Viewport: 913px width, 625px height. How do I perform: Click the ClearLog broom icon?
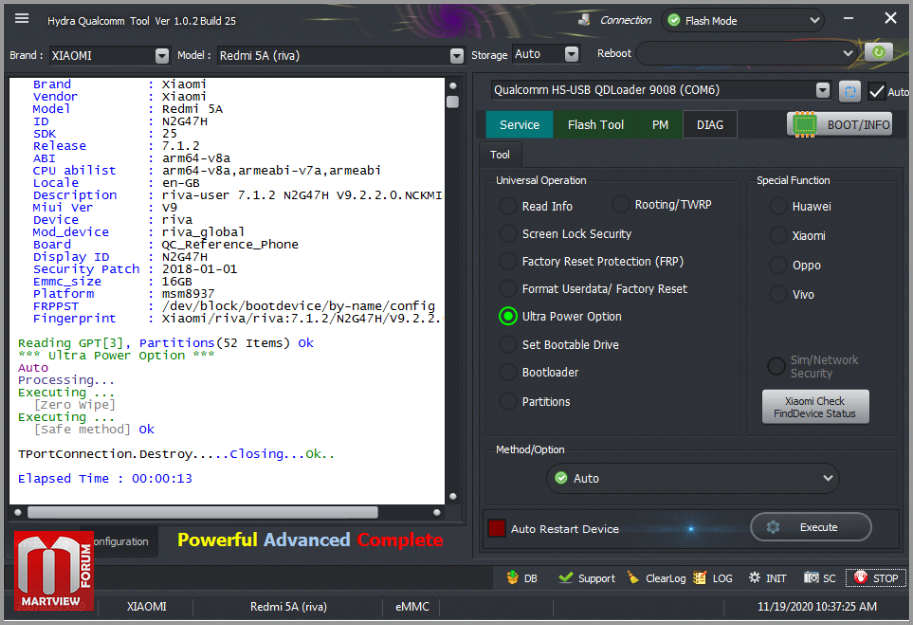(633, 577)
